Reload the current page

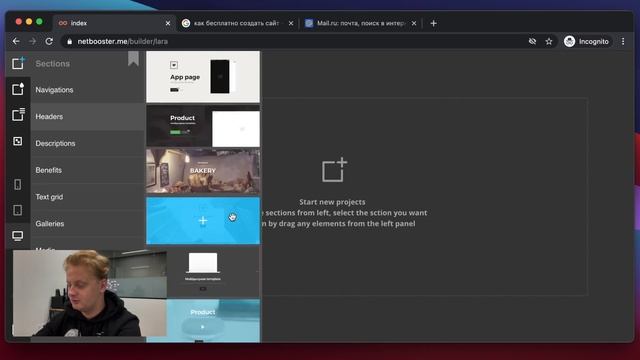49,41
